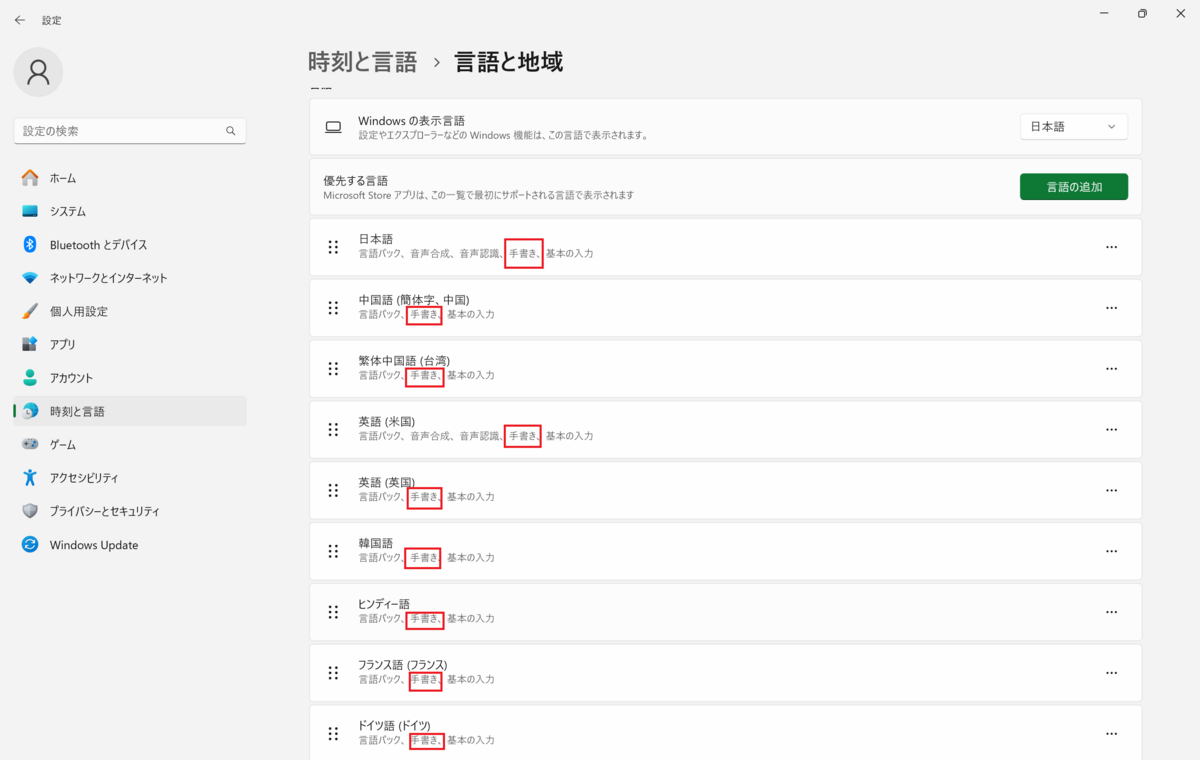
Task: Select 個人用設定 in the sidebar
Action: (130, 311)
